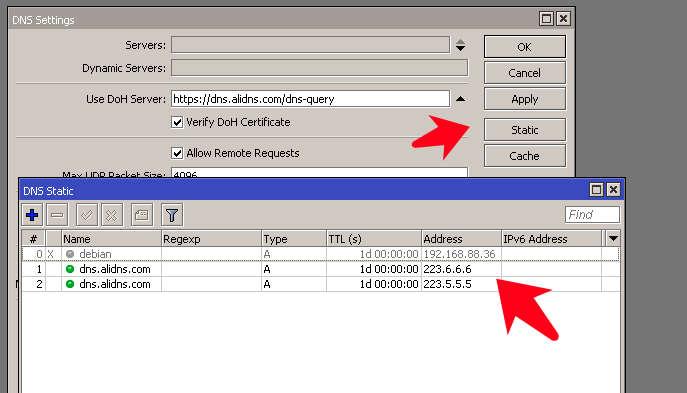Collapse the Use DoH Server field arrow
This screenshot has height=393, width=687.
(x=460, y=99)
